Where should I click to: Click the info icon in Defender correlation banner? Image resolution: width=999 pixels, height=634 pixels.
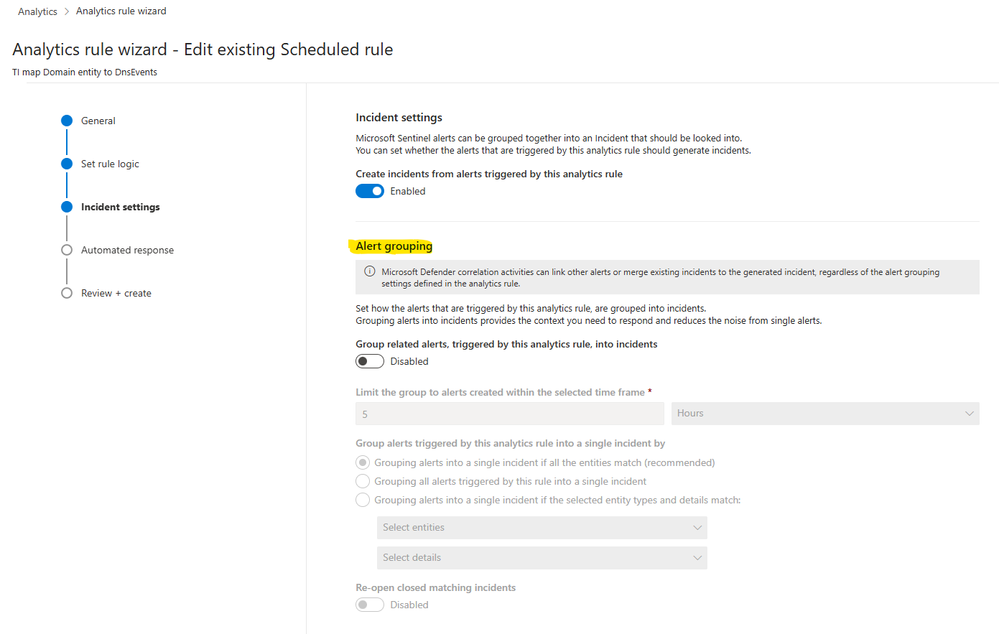pos(370,272)
